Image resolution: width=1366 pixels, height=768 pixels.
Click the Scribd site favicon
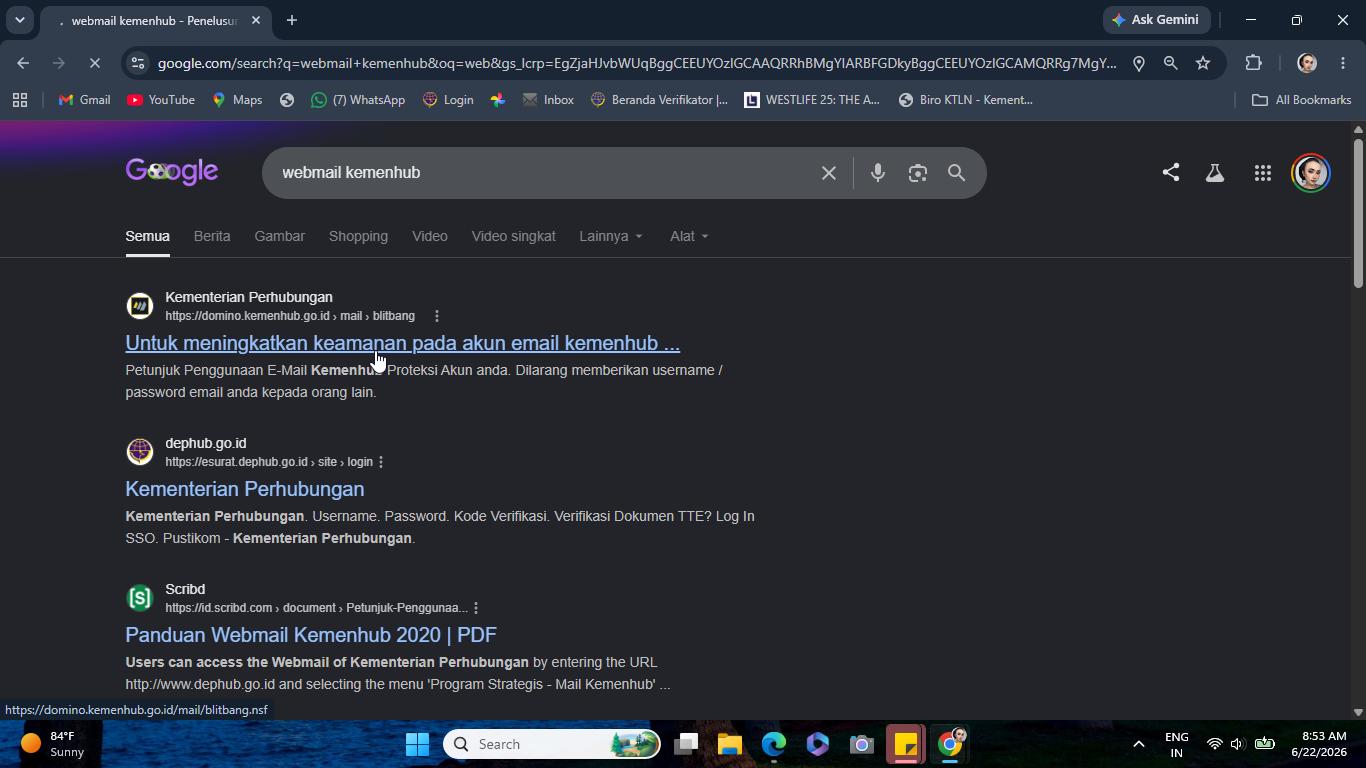click(x=140, y=597)
